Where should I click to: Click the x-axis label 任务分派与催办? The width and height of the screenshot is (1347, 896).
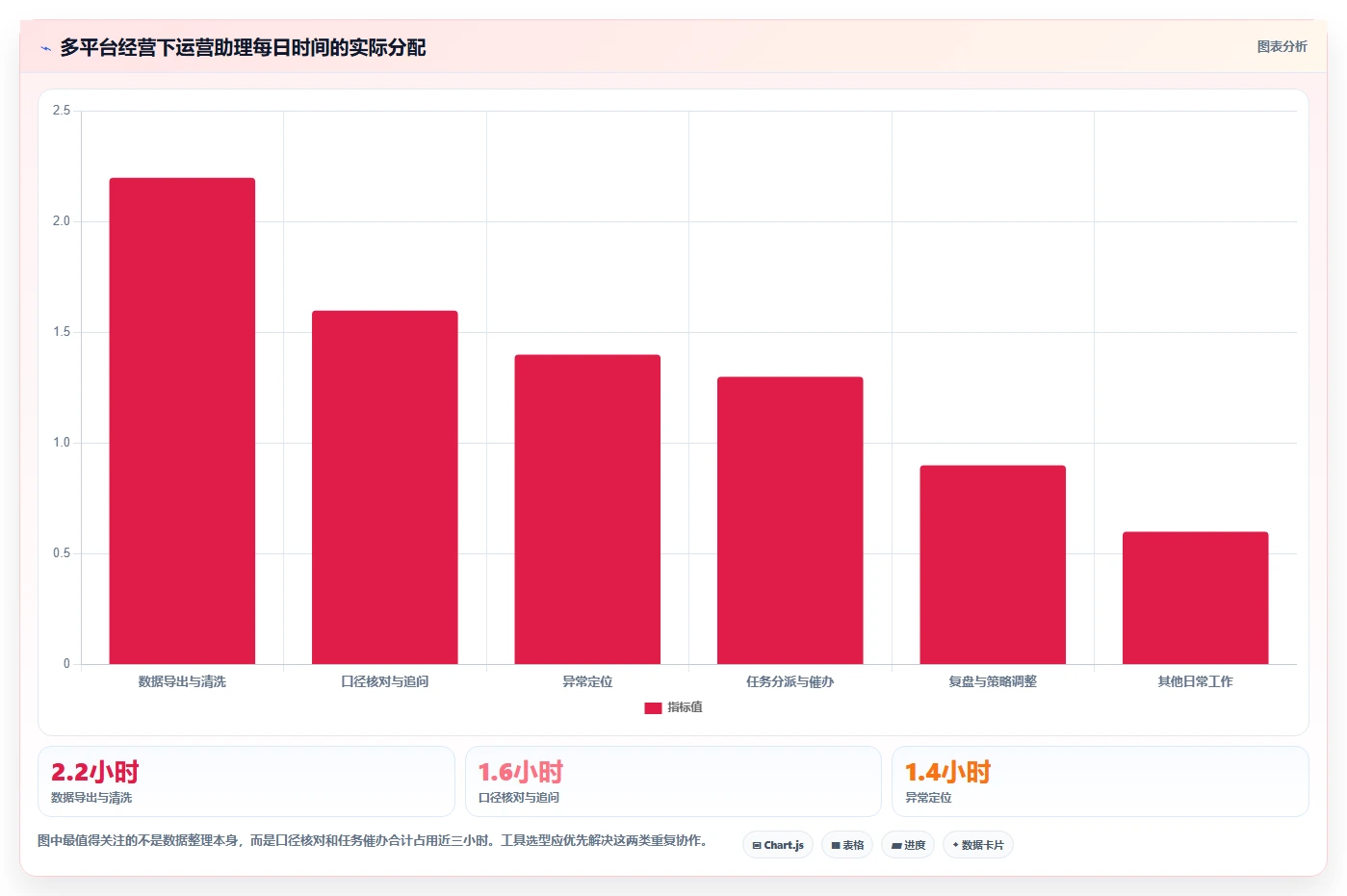click(790, 681)
